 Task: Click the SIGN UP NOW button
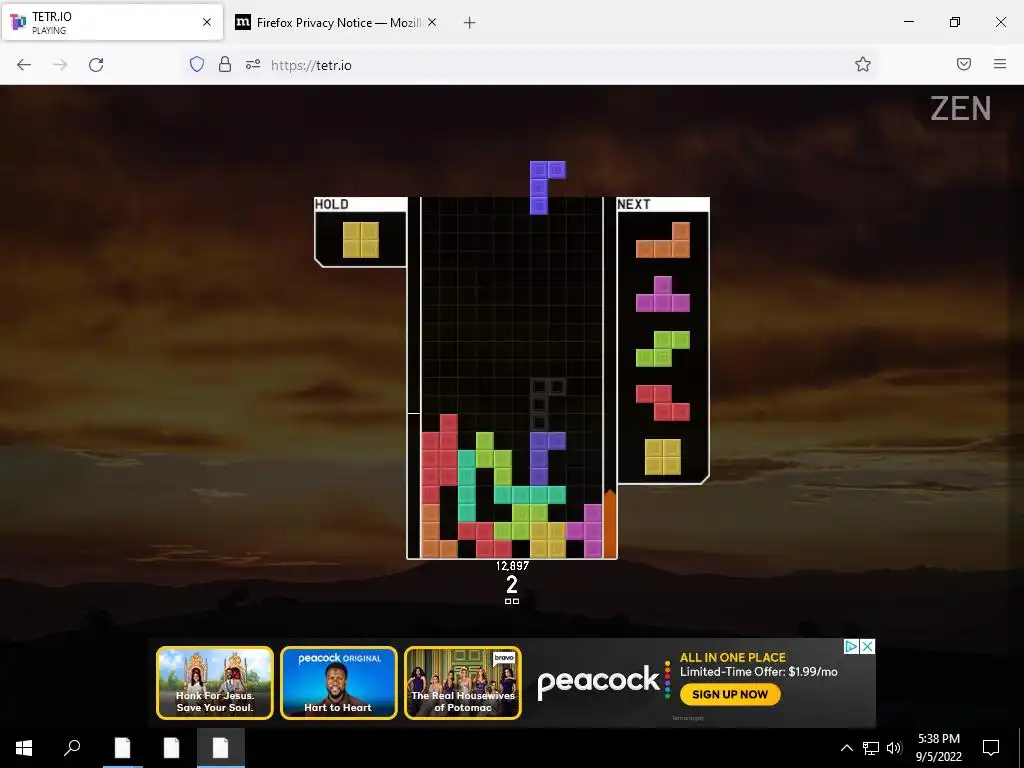click(730, 694)
